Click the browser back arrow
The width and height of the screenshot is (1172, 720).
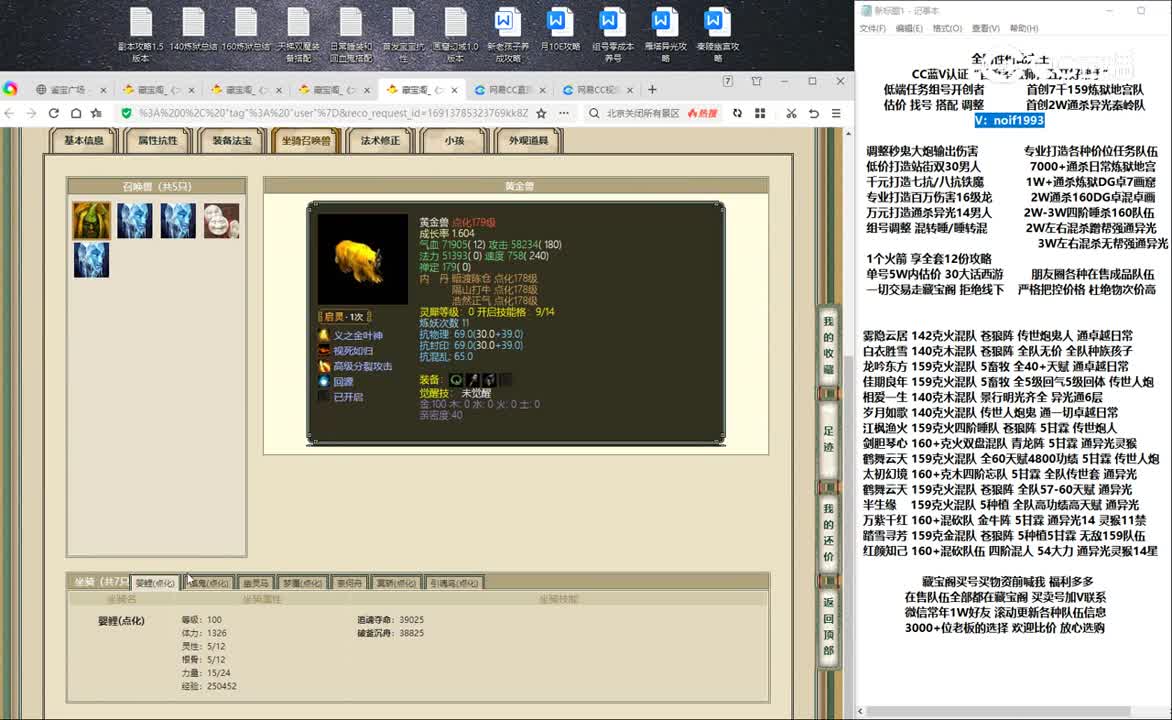click(10, 114)
